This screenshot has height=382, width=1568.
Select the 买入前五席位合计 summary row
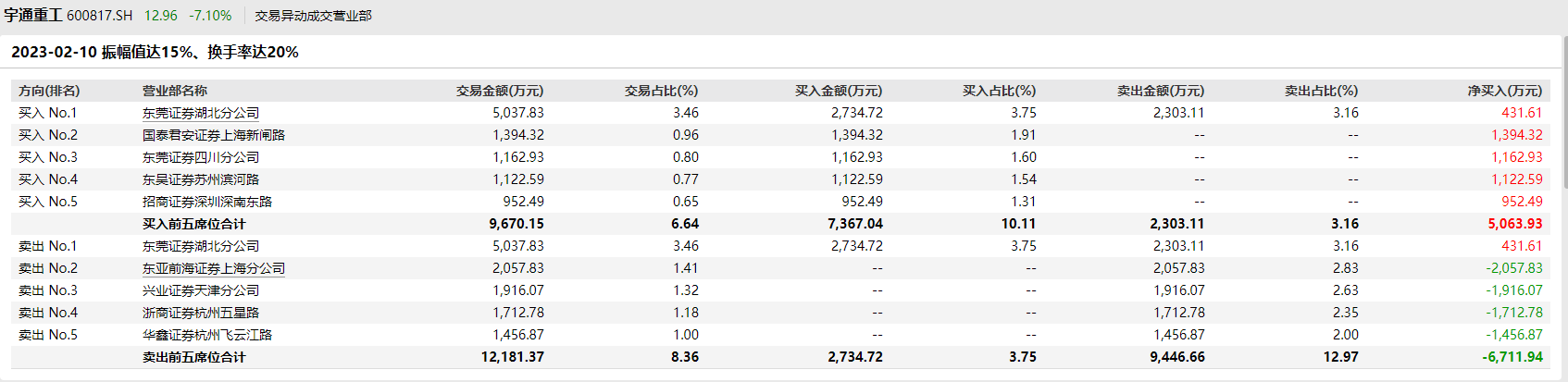(193, 224)
